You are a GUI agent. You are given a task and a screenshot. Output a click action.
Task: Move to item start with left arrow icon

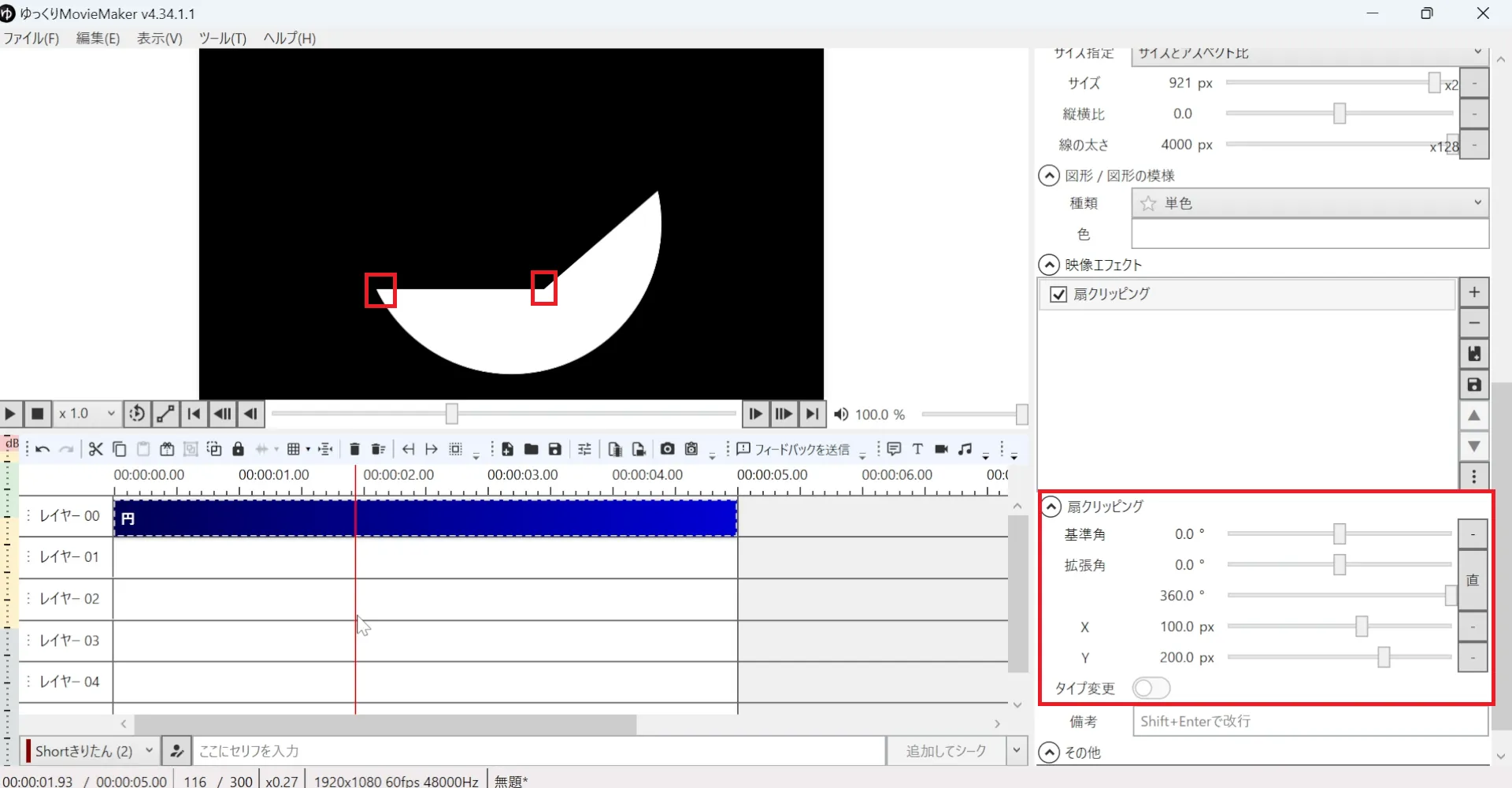[408, 449]
